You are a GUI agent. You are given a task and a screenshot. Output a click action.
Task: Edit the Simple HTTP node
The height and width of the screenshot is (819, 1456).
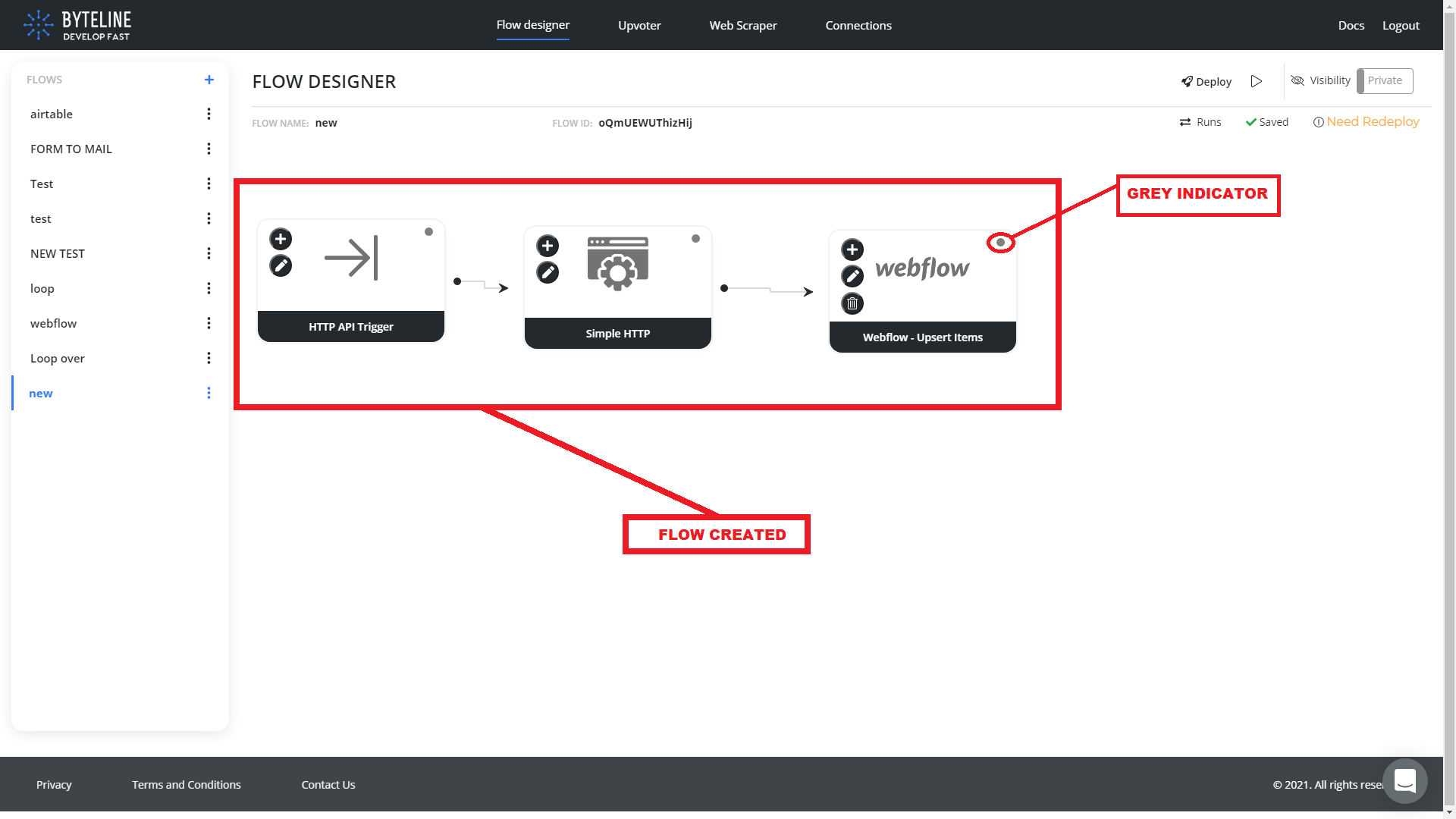click(x=548, y=272)
